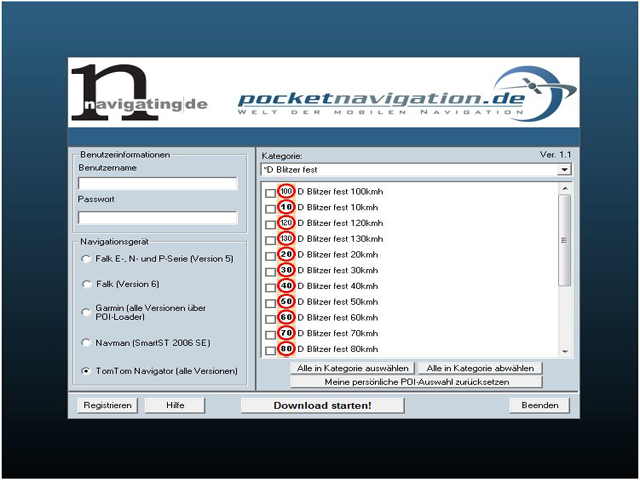Tick the D Blitzer fest 80kmh checkbox
Screen dimensions: 640x480
click(x=270, y=350)
